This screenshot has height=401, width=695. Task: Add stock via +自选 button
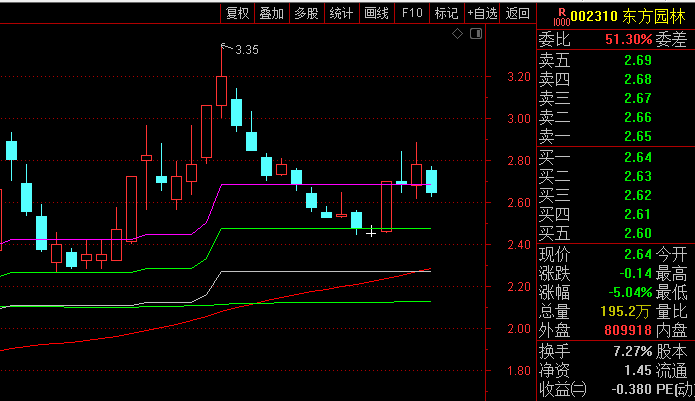pos(482,13)
